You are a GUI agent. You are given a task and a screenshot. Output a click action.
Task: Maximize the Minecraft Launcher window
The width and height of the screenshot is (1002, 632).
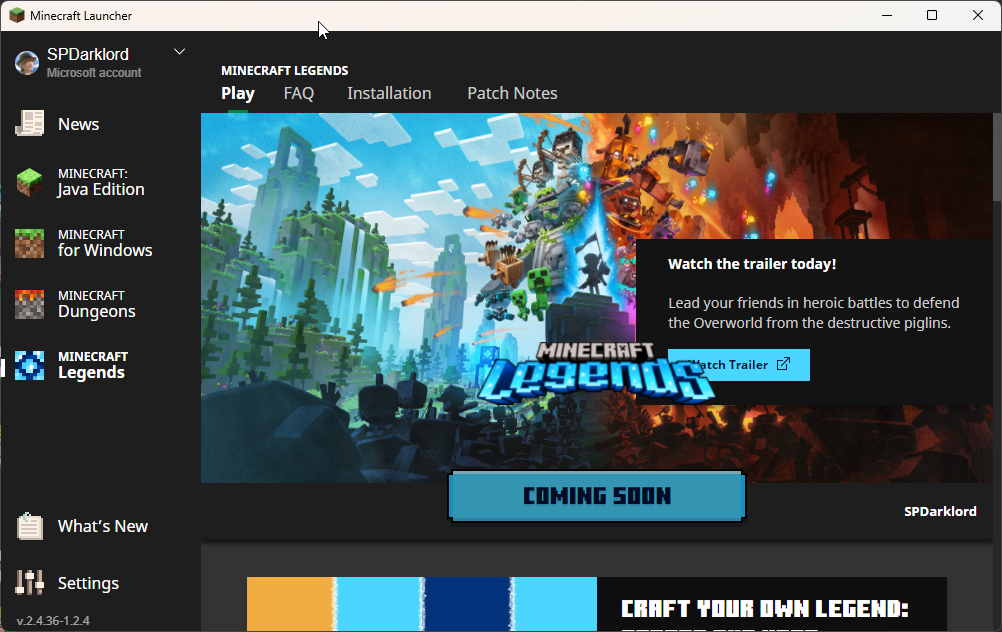[x=932, y=15]
